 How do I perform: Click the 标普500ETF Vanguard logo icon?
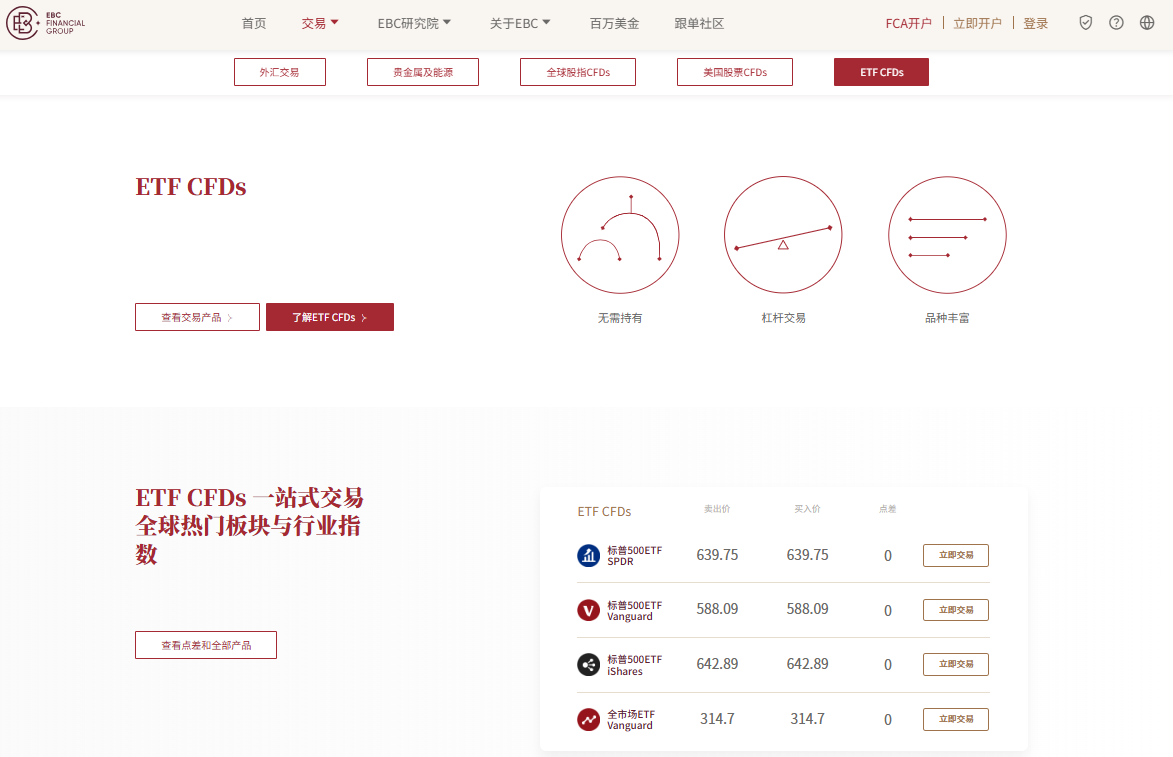pos(589,610)
